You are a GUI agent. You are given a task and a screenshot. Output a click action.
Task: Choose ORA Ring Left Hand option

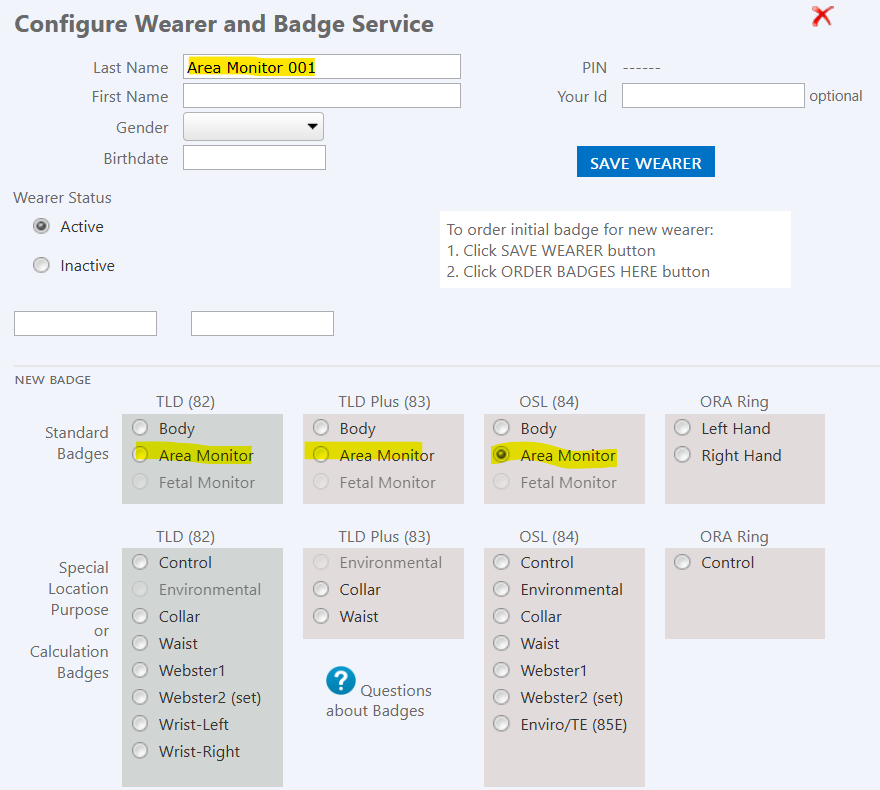pos(682,428)
